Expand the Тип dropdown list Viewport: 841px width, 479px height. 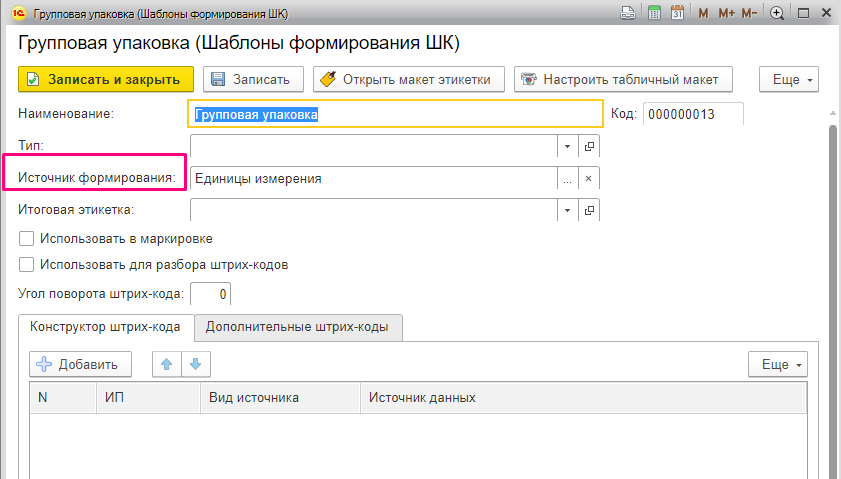[567, 146]
